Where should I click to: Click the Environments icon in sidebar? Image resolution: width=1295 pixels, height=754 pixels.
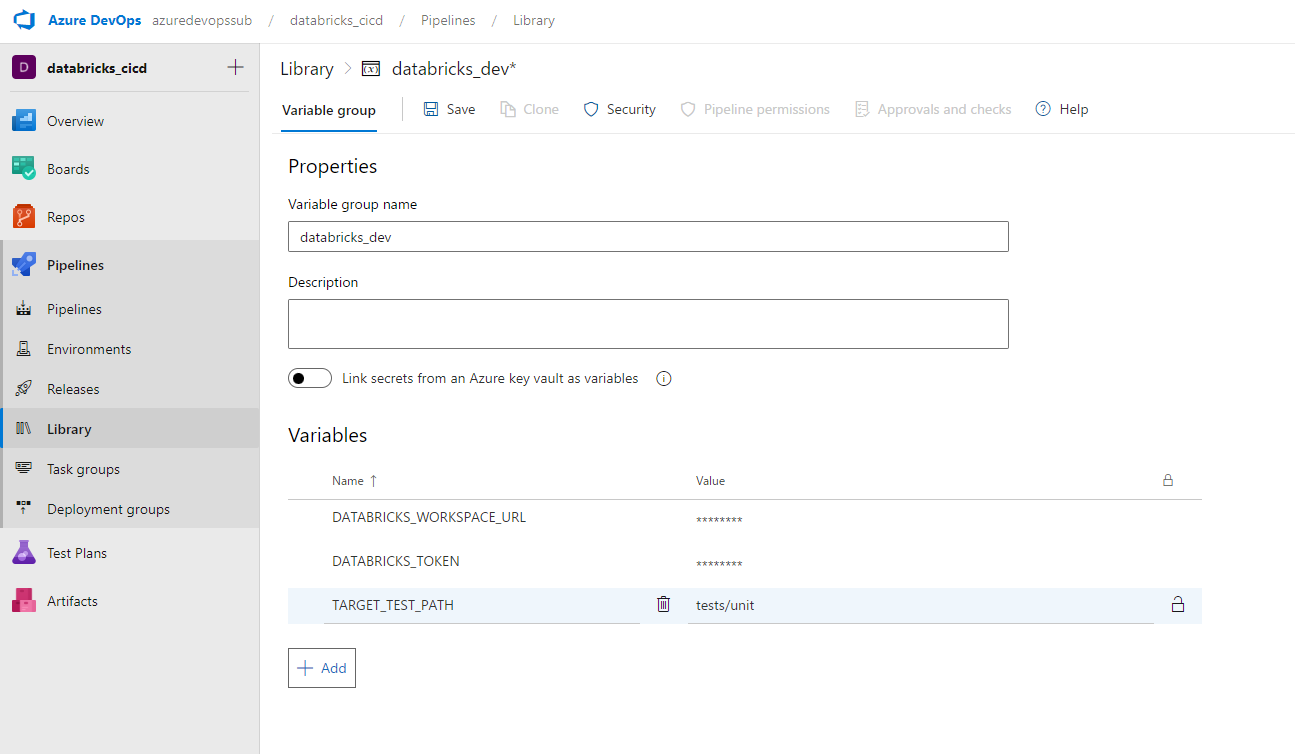[x=25, y=349]
